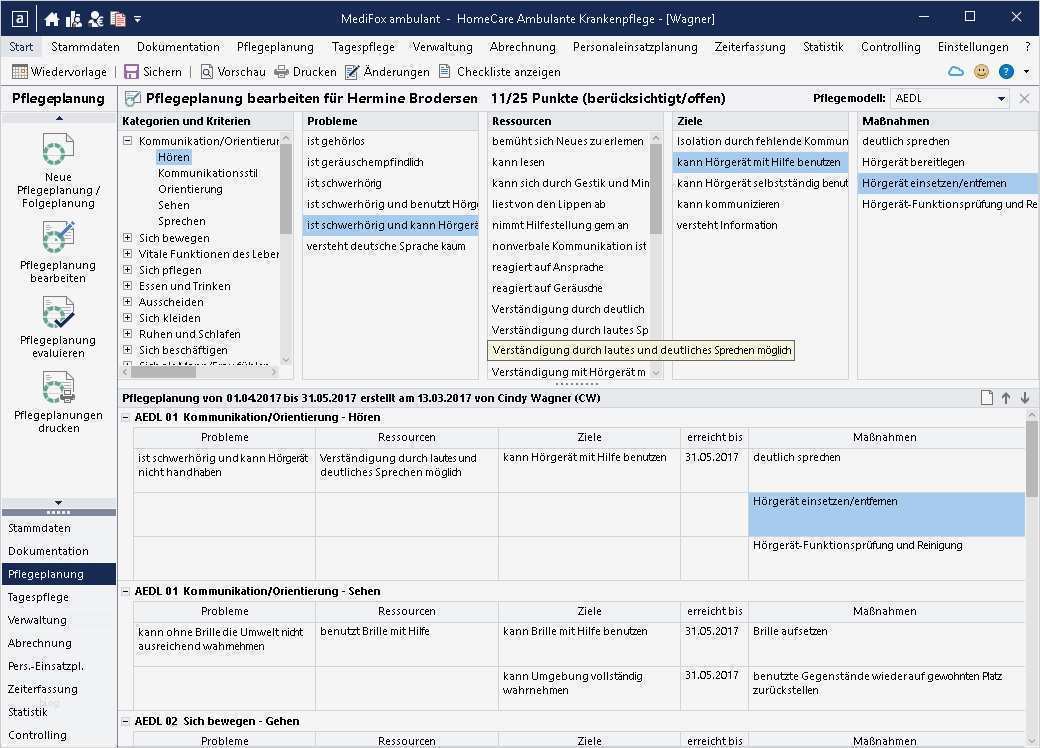Viewport: 1040px width, 748px height.
Task: Collapse the Kommunikation/Orientierung tree node
Action: (127, 141)
